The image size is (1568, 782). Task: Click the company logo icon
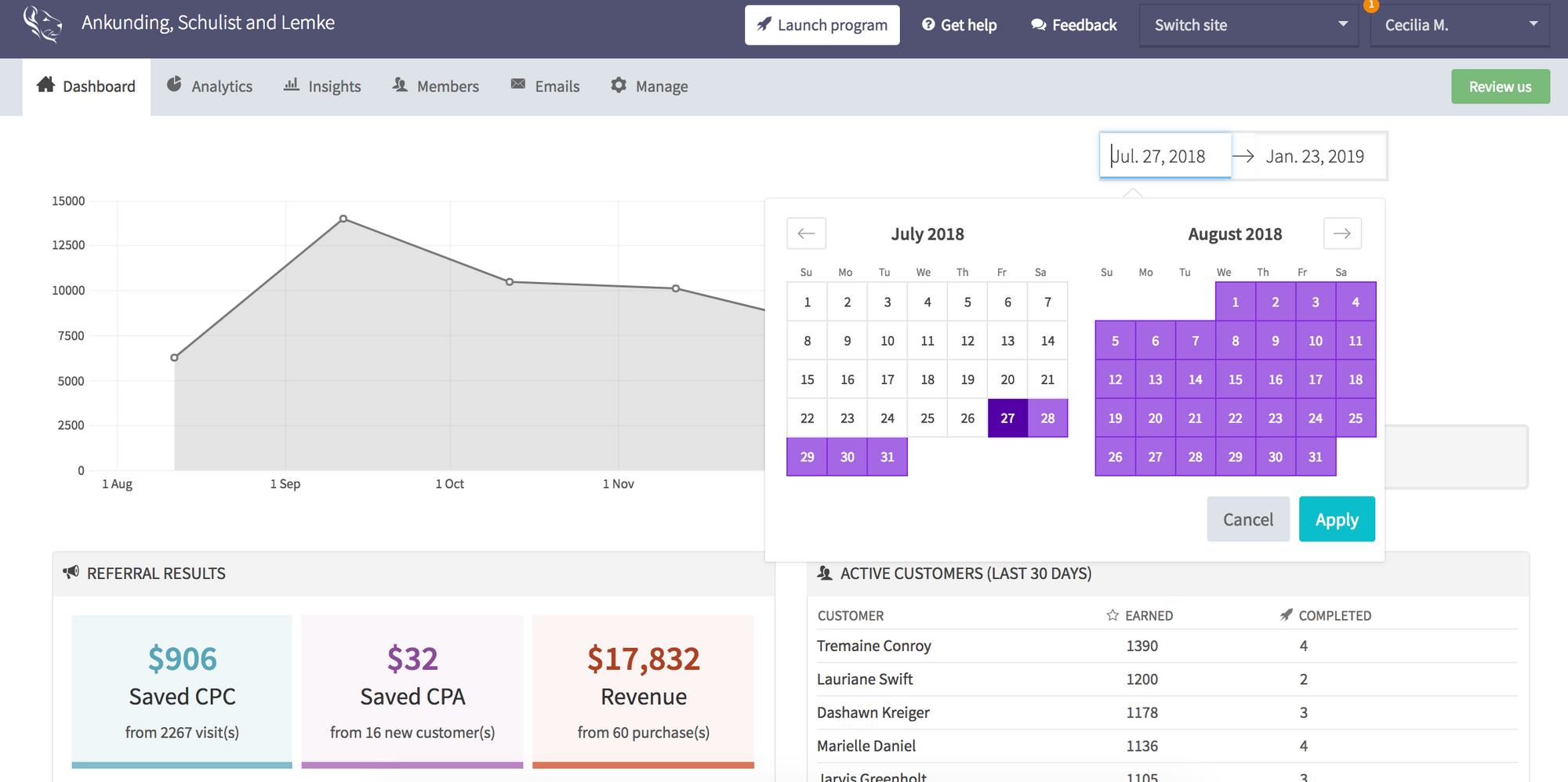(x=42, y=24)
